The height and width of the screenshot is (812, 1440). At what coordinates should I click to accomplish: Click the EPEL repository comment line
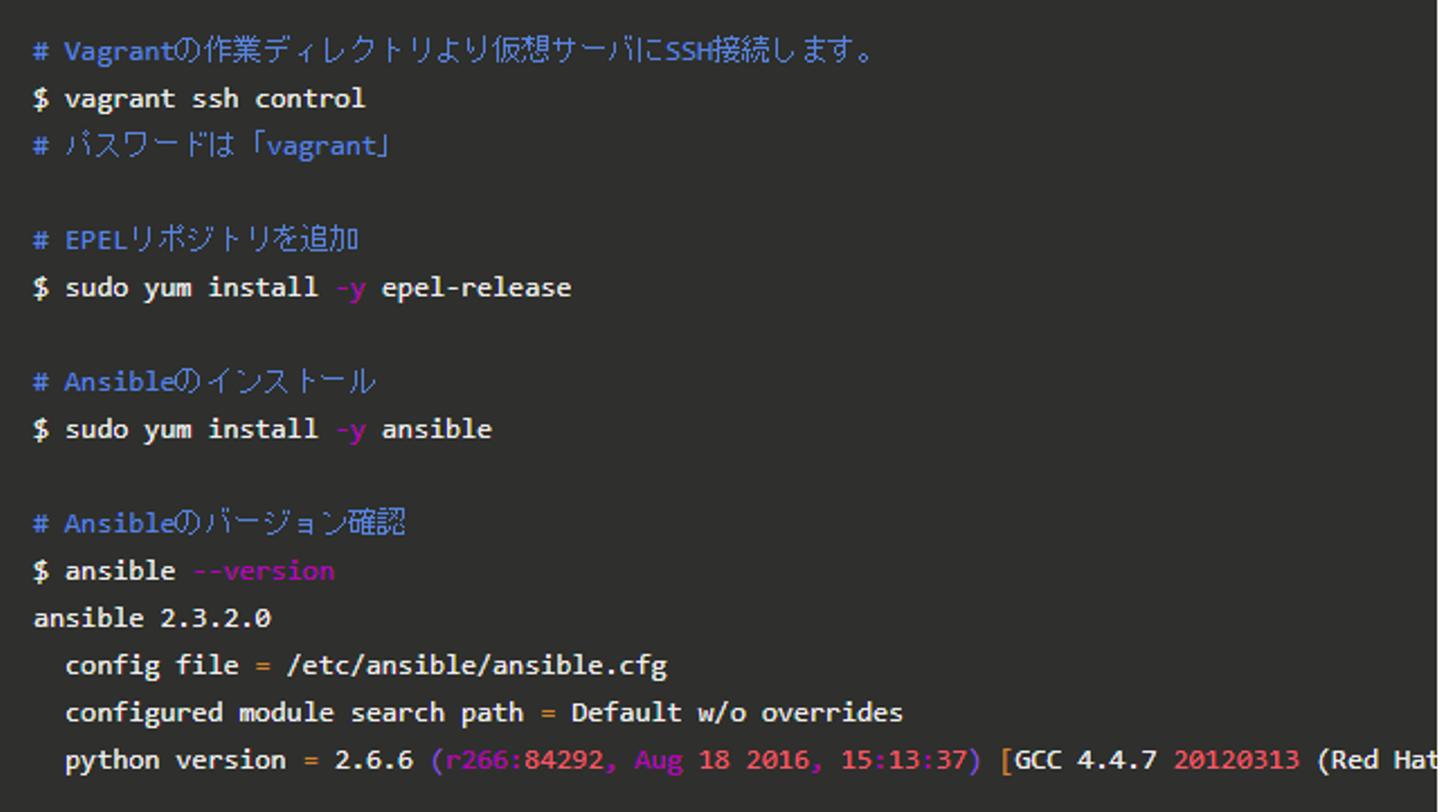click(198, 240)
